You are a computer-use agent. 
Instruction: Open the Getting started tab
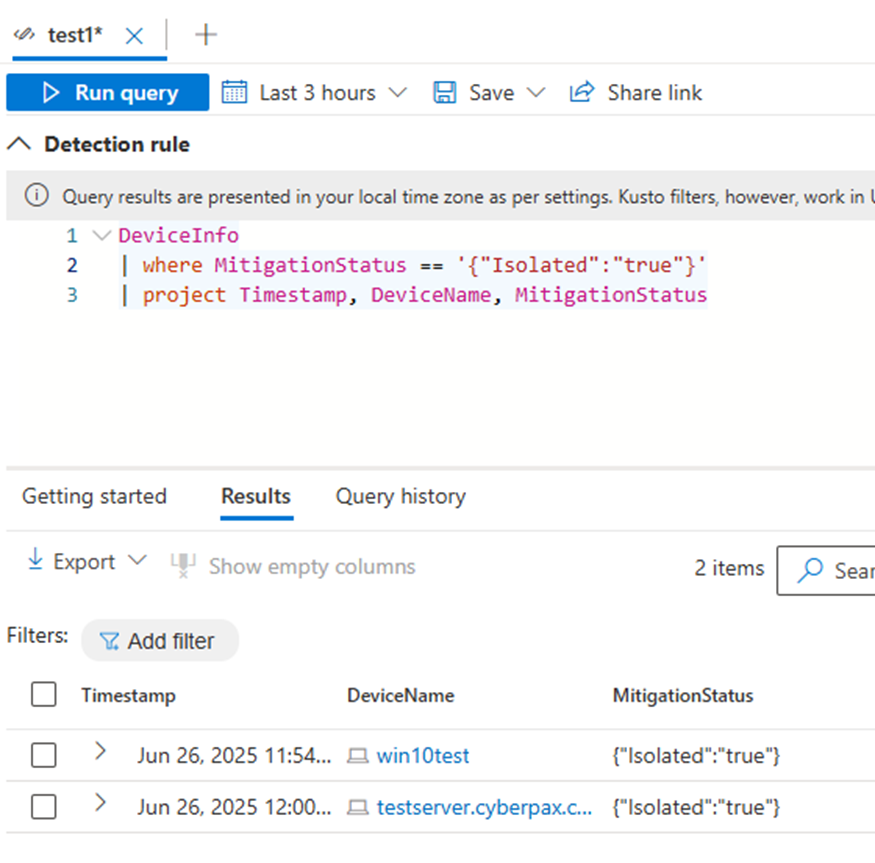[94, 496]
